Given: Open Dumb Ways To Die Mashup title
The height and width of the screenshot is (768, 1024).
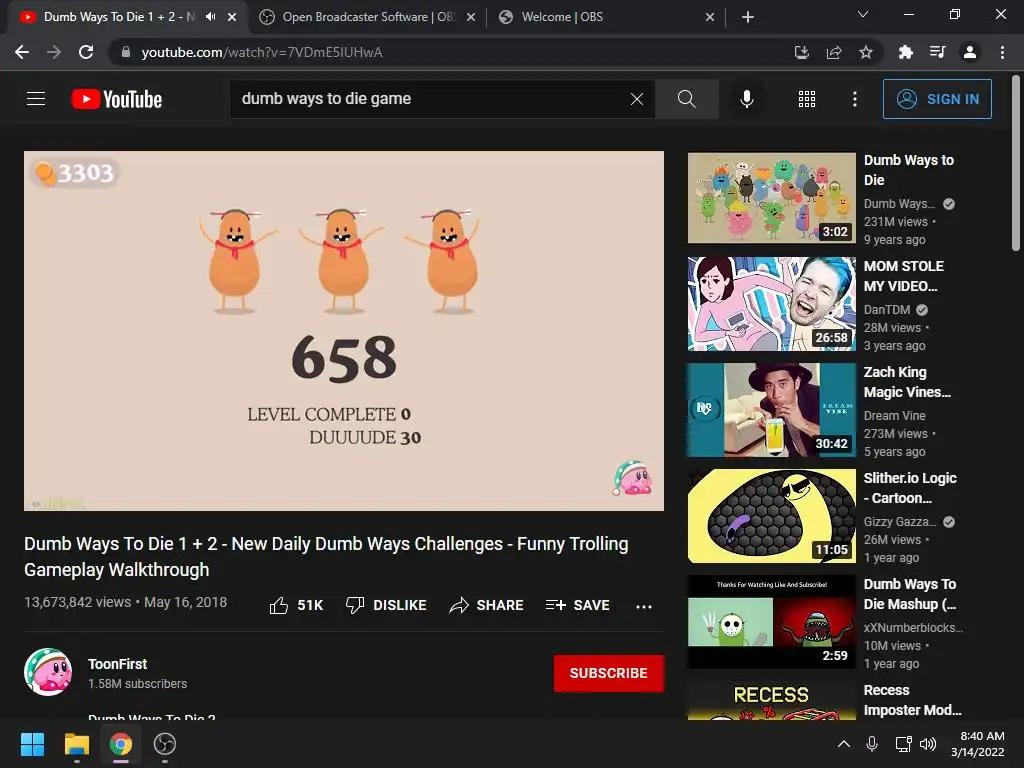Looking at the screenshot, I should [910, 594].
